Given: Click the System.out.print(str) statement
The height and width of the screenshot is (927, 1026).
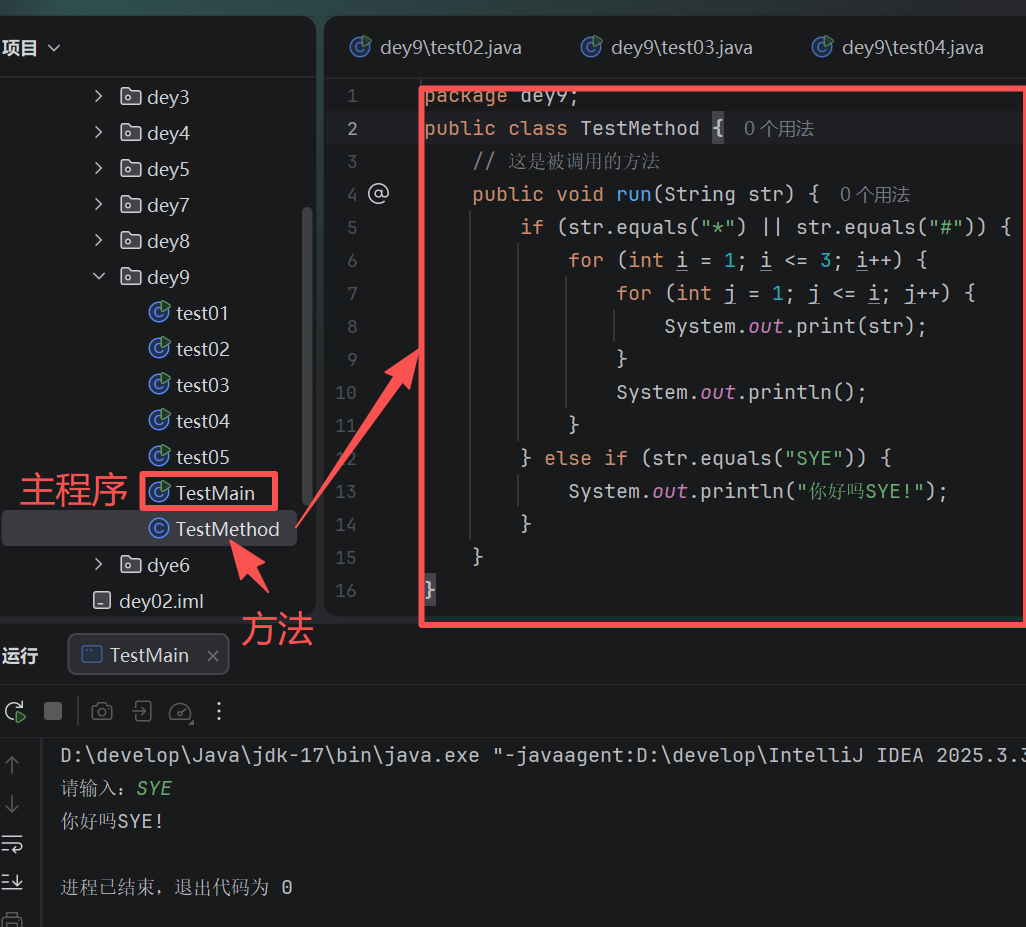Looking at the screenshot, I should pyautogui.click(x=795, y=326).
